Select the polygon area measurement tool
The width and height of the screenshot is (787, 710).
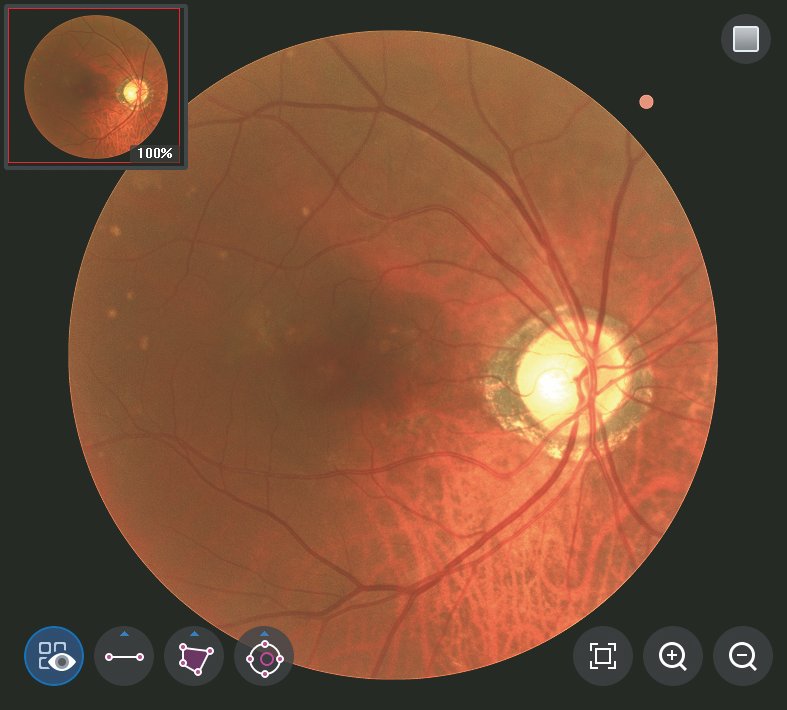(x=194, y=657)
